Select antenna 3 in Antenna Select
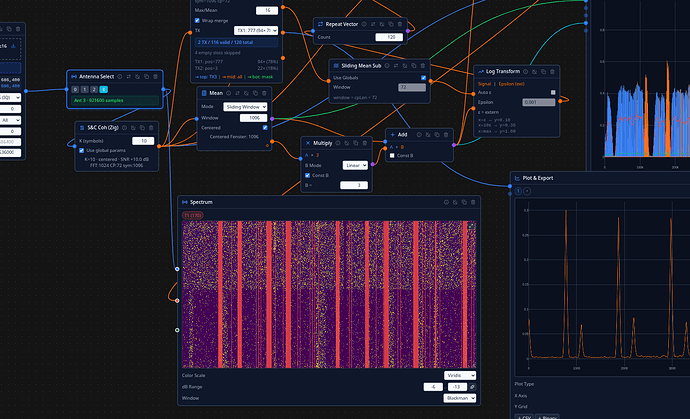 click(x=105, y=88)
